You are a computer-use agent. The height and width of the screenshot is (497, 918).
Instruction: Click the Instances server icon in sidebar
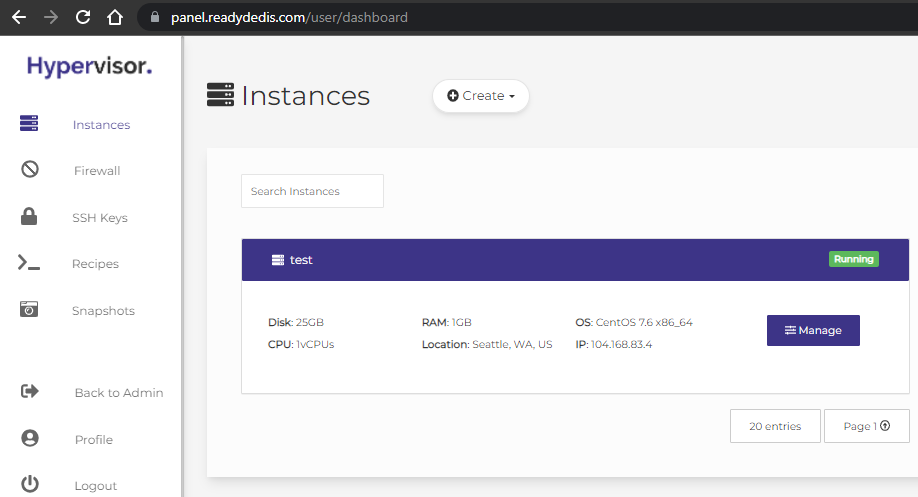29,123
